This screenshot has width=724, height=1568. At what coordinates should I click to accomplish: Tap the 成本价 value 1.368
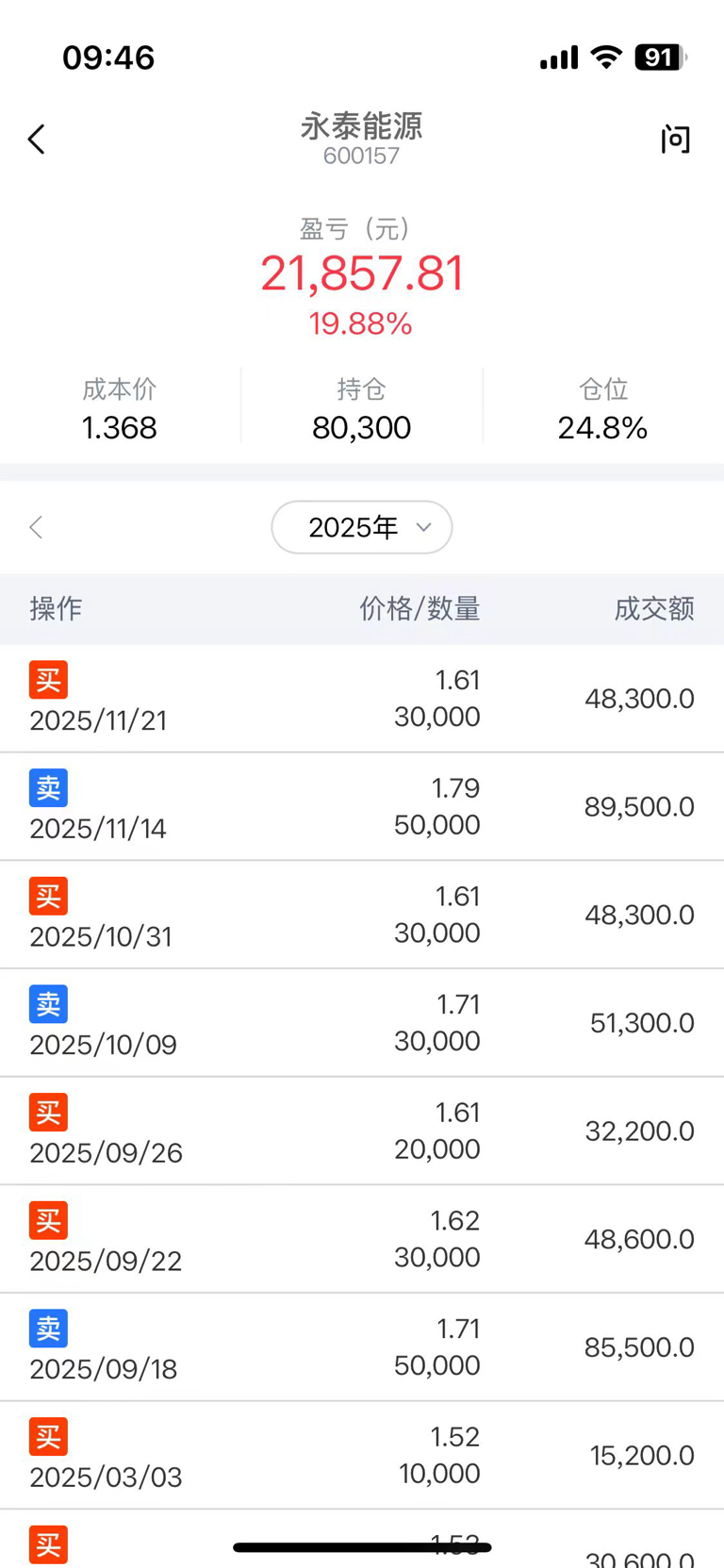(119, 428)
